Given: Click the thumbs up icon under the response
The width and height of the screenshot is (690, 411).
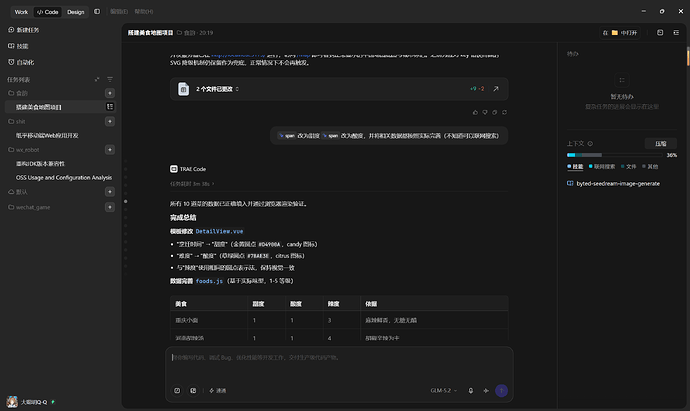Looking at the screenshot, I should click(x=475, y=112).
